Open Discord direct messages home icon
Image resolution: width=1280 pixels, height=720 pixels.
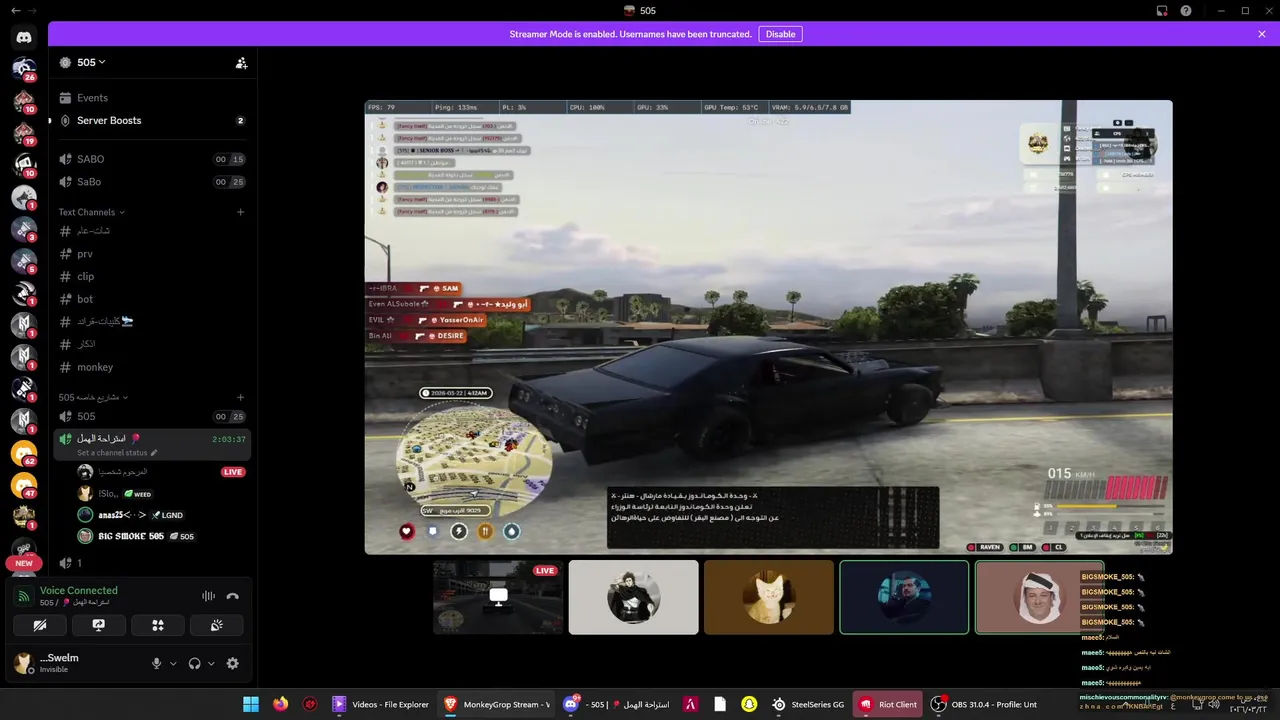24,37
